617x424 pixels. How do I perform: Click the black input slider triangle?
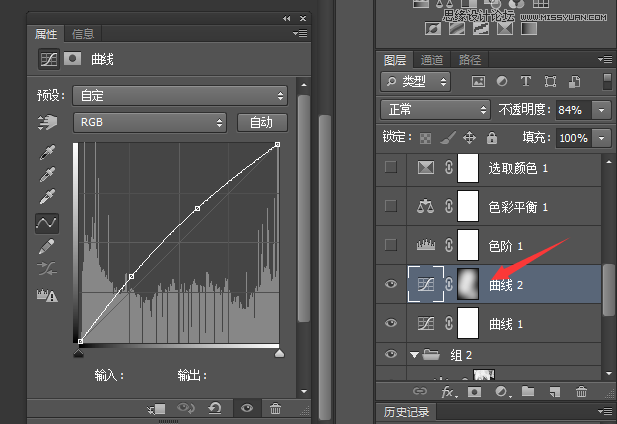tap(79, 353)
